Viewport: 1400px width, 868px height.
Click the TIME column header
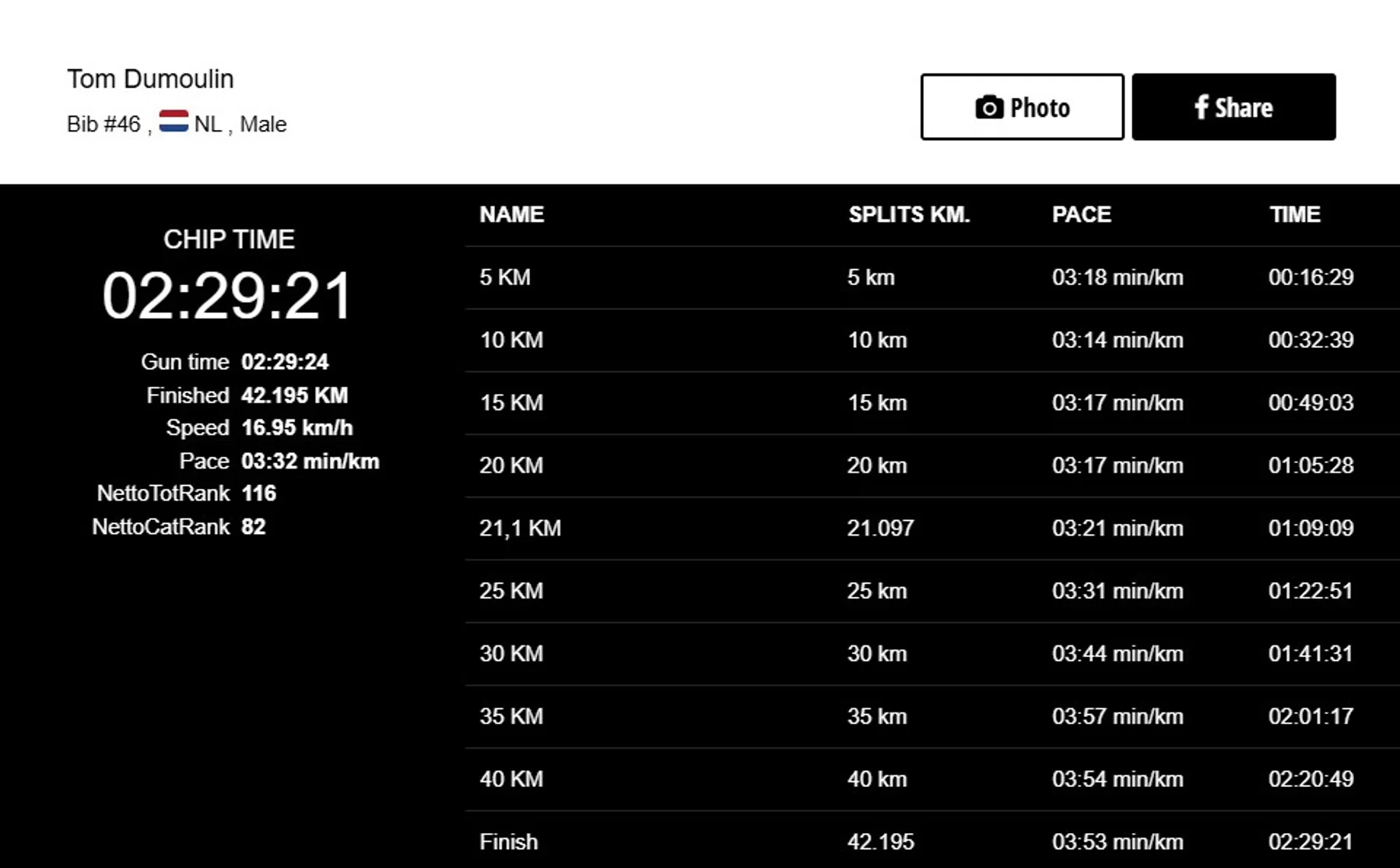1294,215
